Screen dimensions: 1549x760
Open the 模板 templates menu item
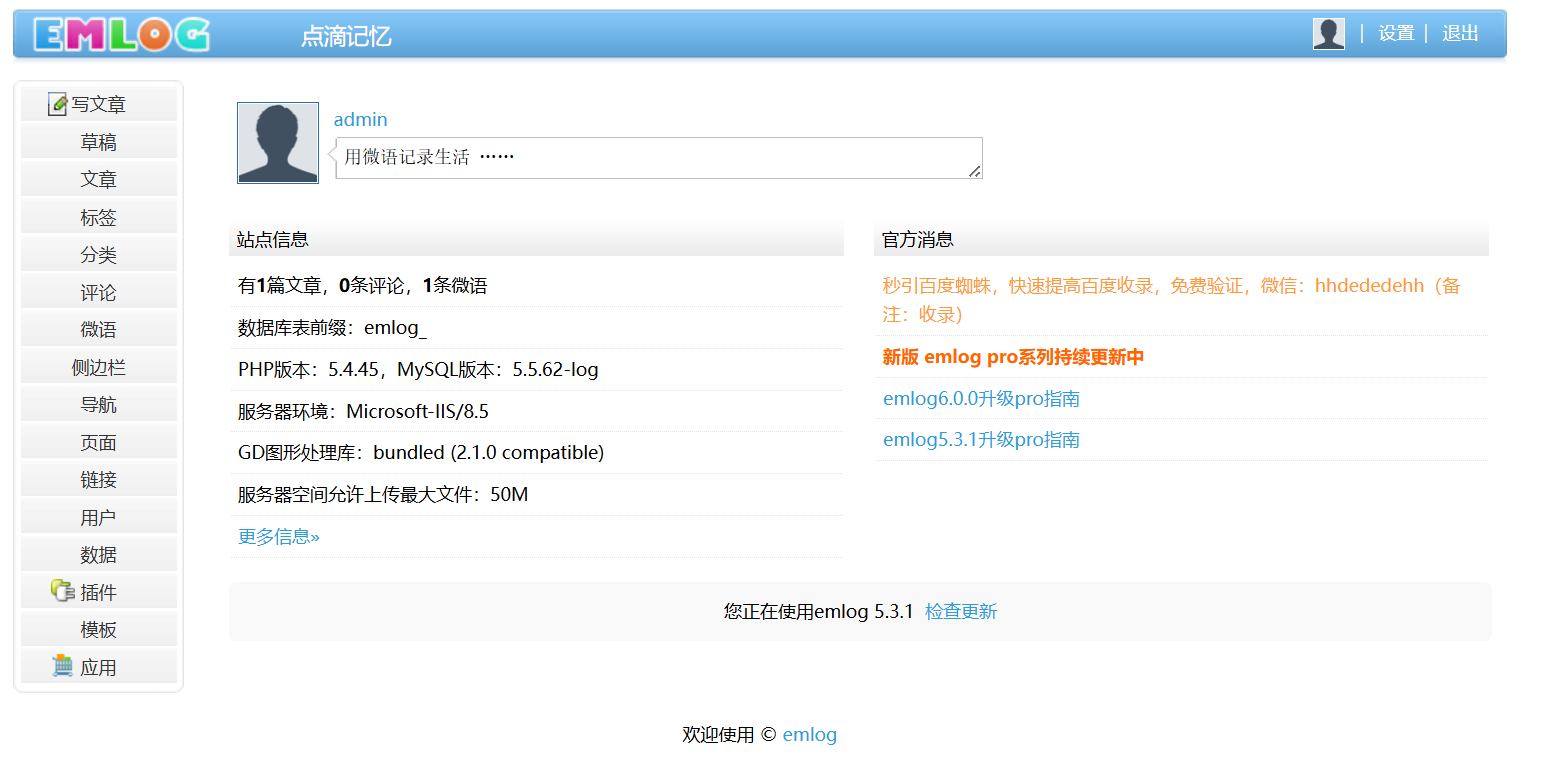click(99, 630)
